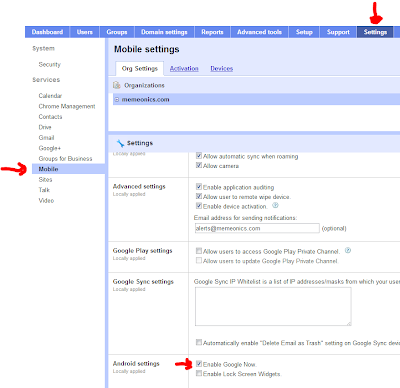This screenshot has height=388, width=400.
Task: Open Groups for Business settings
Action: tap(65, 159)
